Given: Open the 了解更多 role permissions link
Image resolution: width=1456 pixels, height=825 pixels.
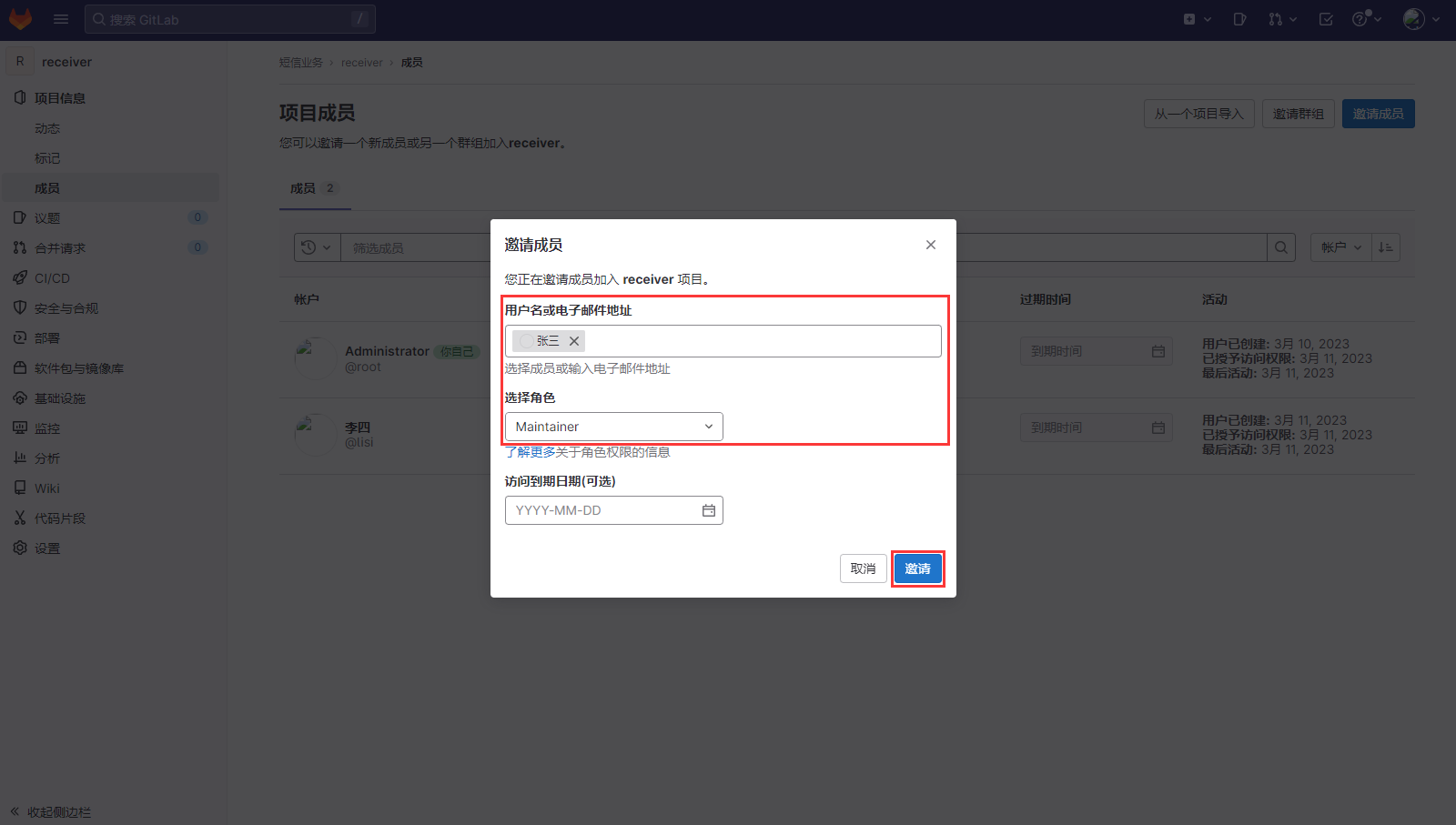Looking at the screenshot, I should coord(530,452).
